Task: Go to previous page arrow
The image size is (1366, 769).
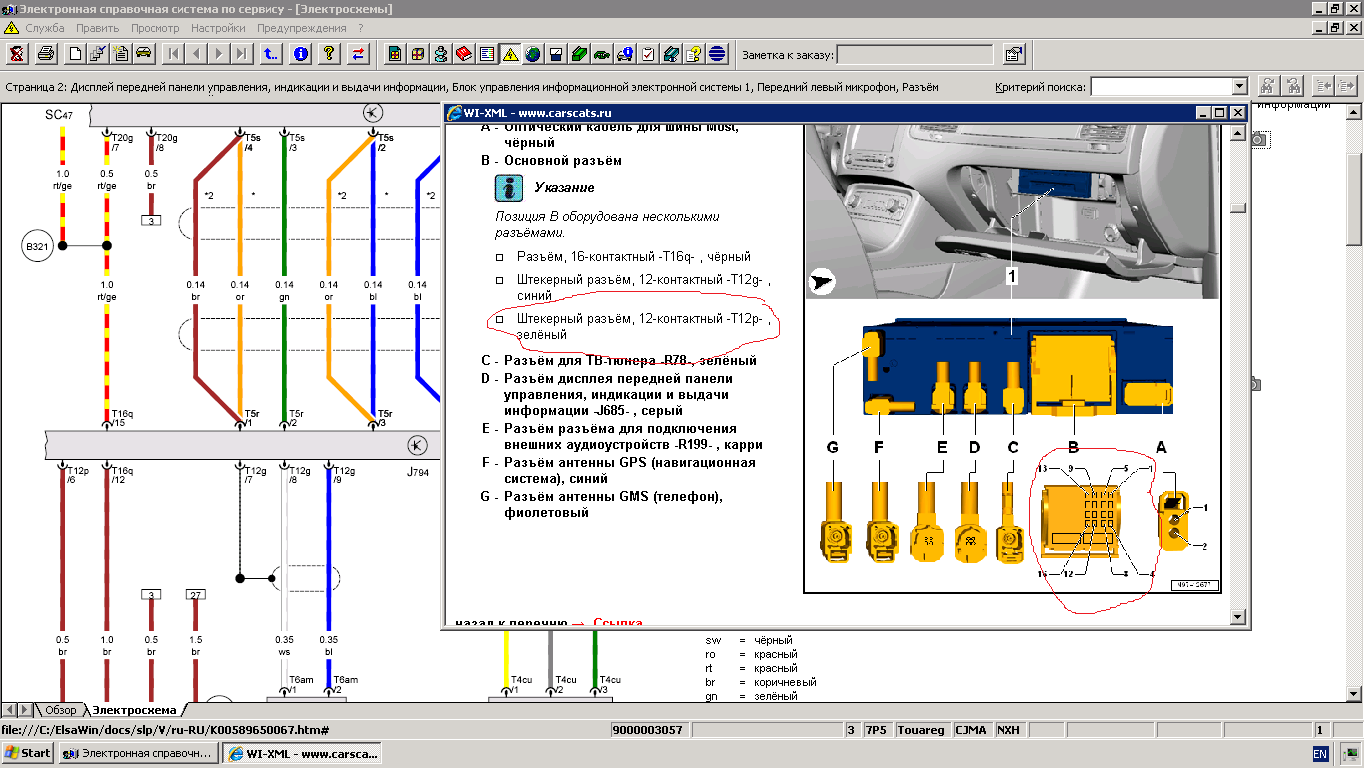Action: (x=197, y=53)
